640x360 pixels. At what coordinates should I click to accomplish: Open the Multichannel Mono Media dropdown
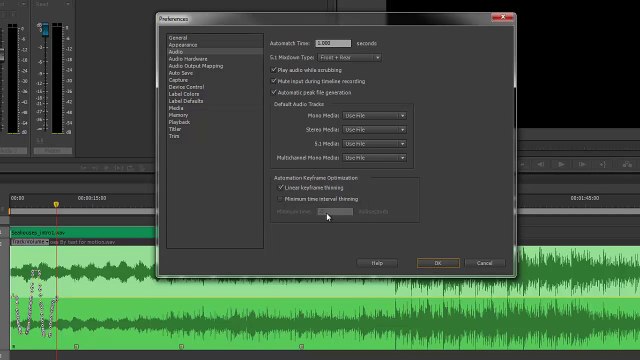[375, 158]
